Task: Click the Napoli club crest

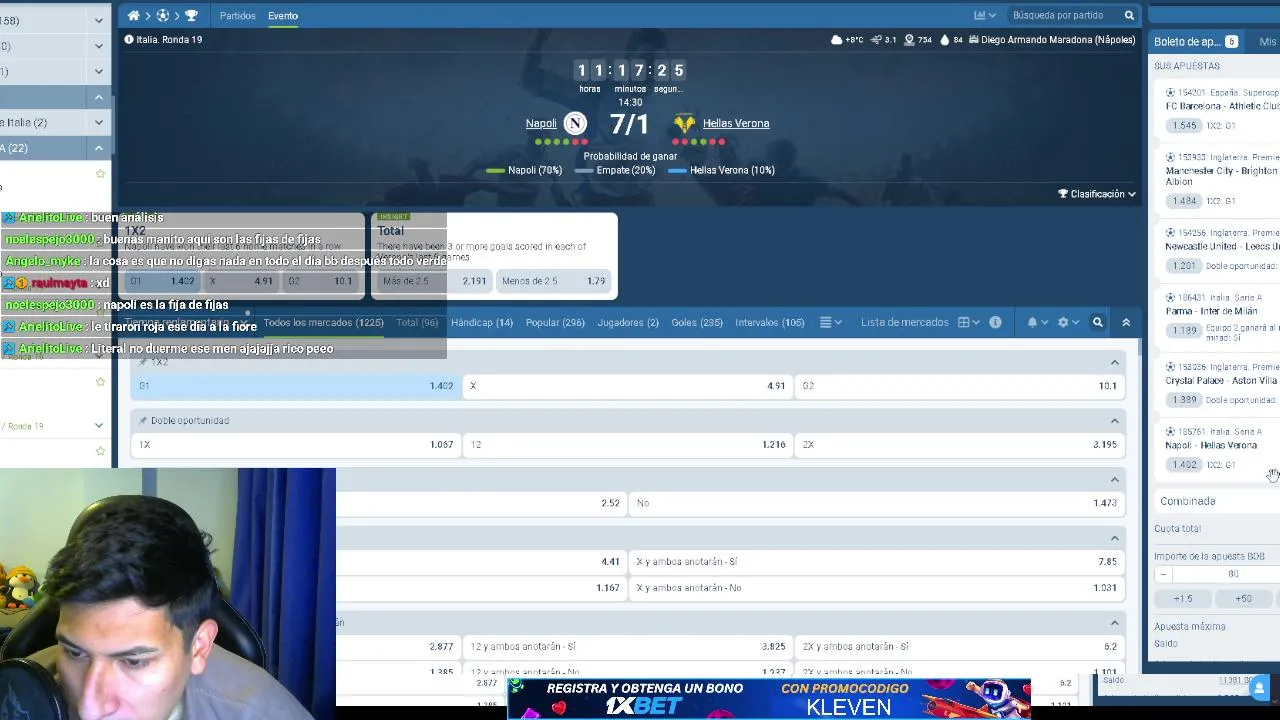Action: 575,123
